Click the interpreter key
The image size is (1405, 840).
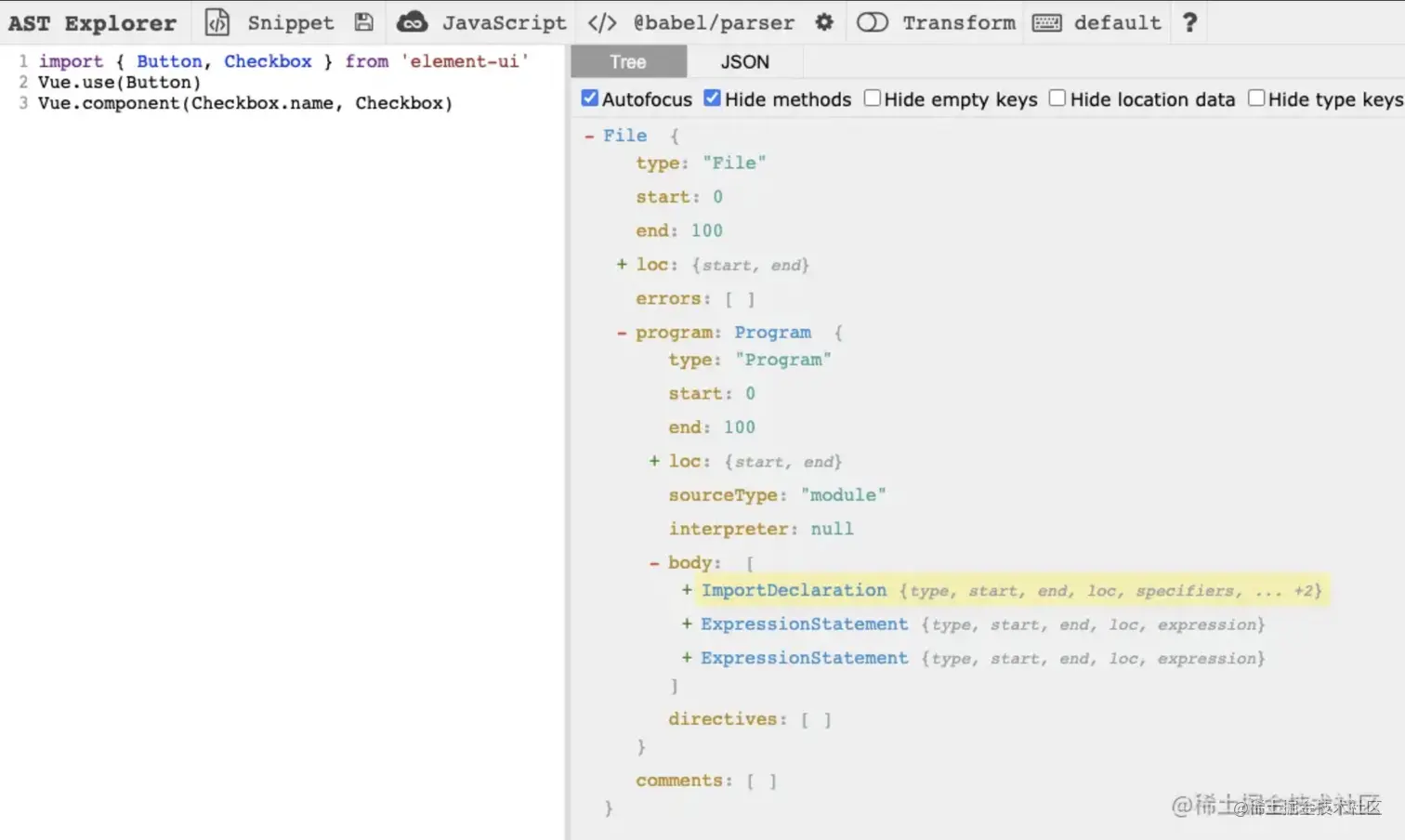729,529
